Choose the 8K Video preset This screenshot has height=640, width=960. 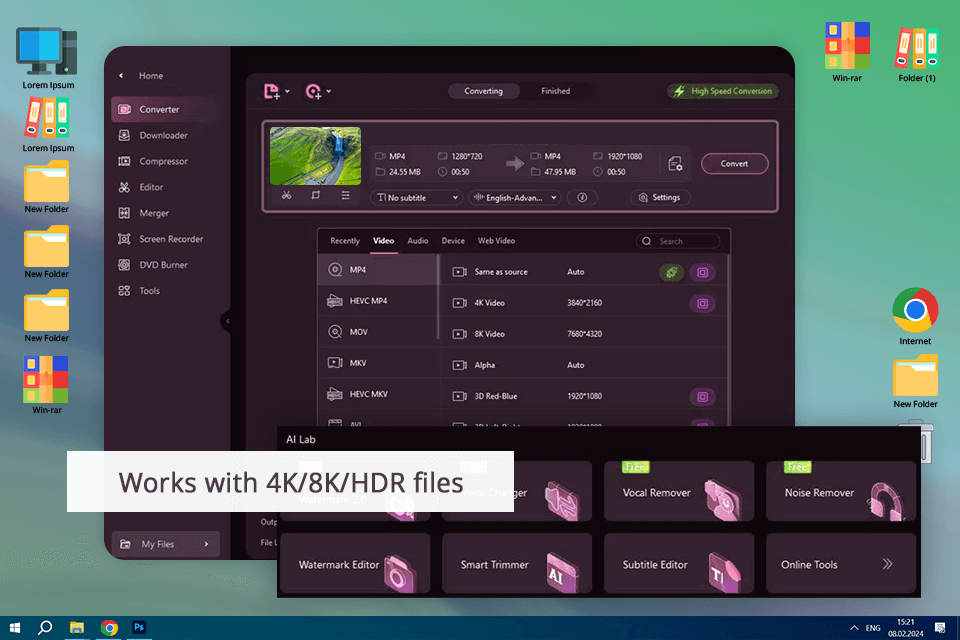point(585,334)
